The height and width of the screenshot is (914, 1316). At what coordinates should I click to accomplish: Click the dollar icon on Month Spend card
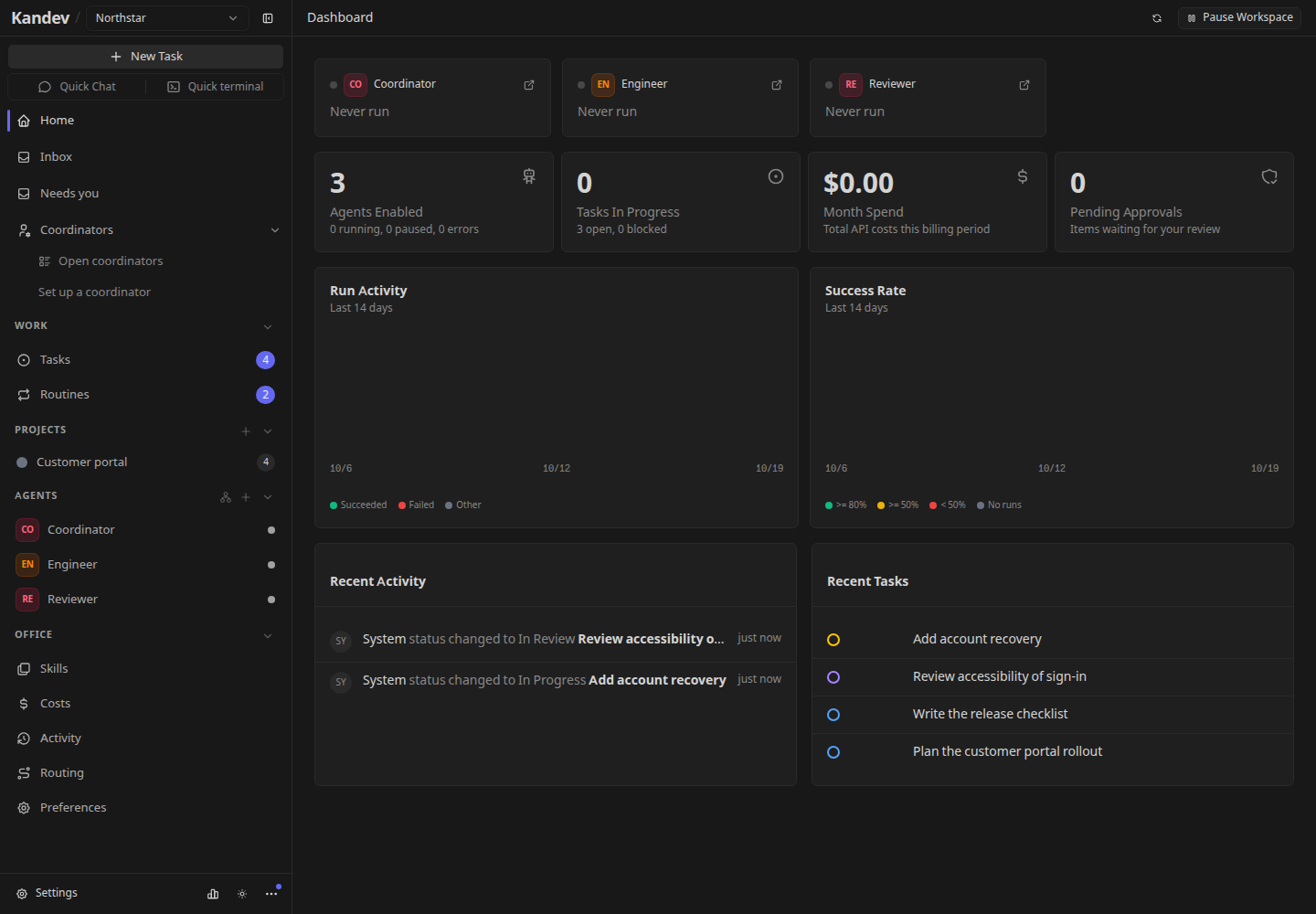[x=1023, y=176]
